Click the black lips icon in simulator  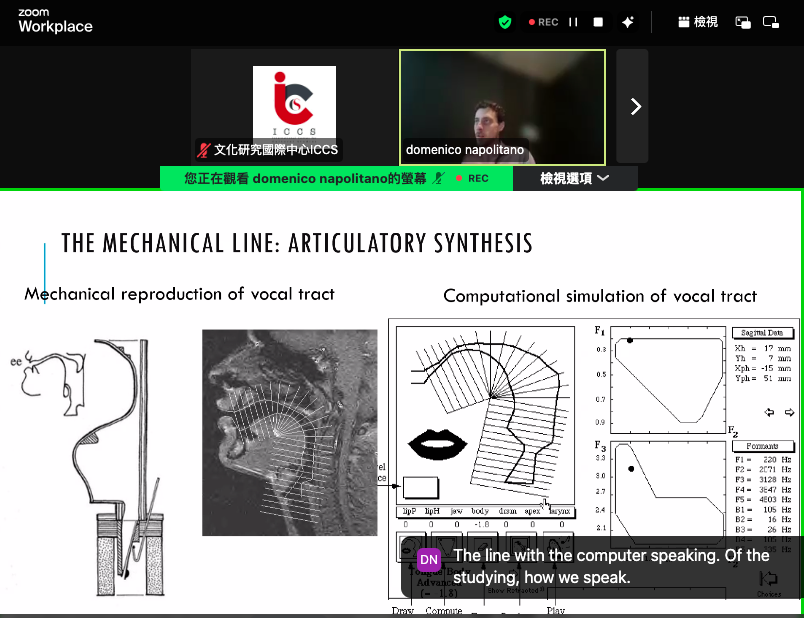pos(437,444)
